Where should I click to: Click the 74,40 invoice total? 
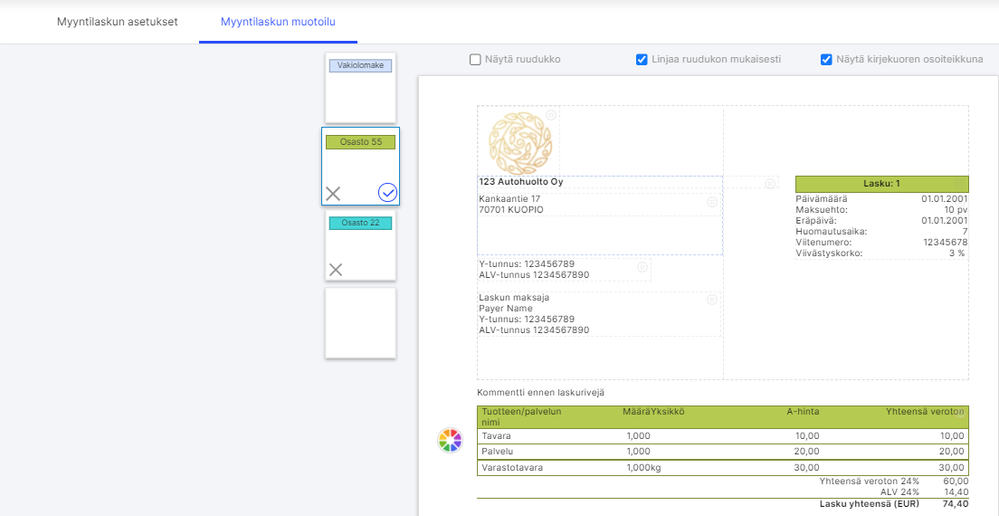(x=957, y=504)
